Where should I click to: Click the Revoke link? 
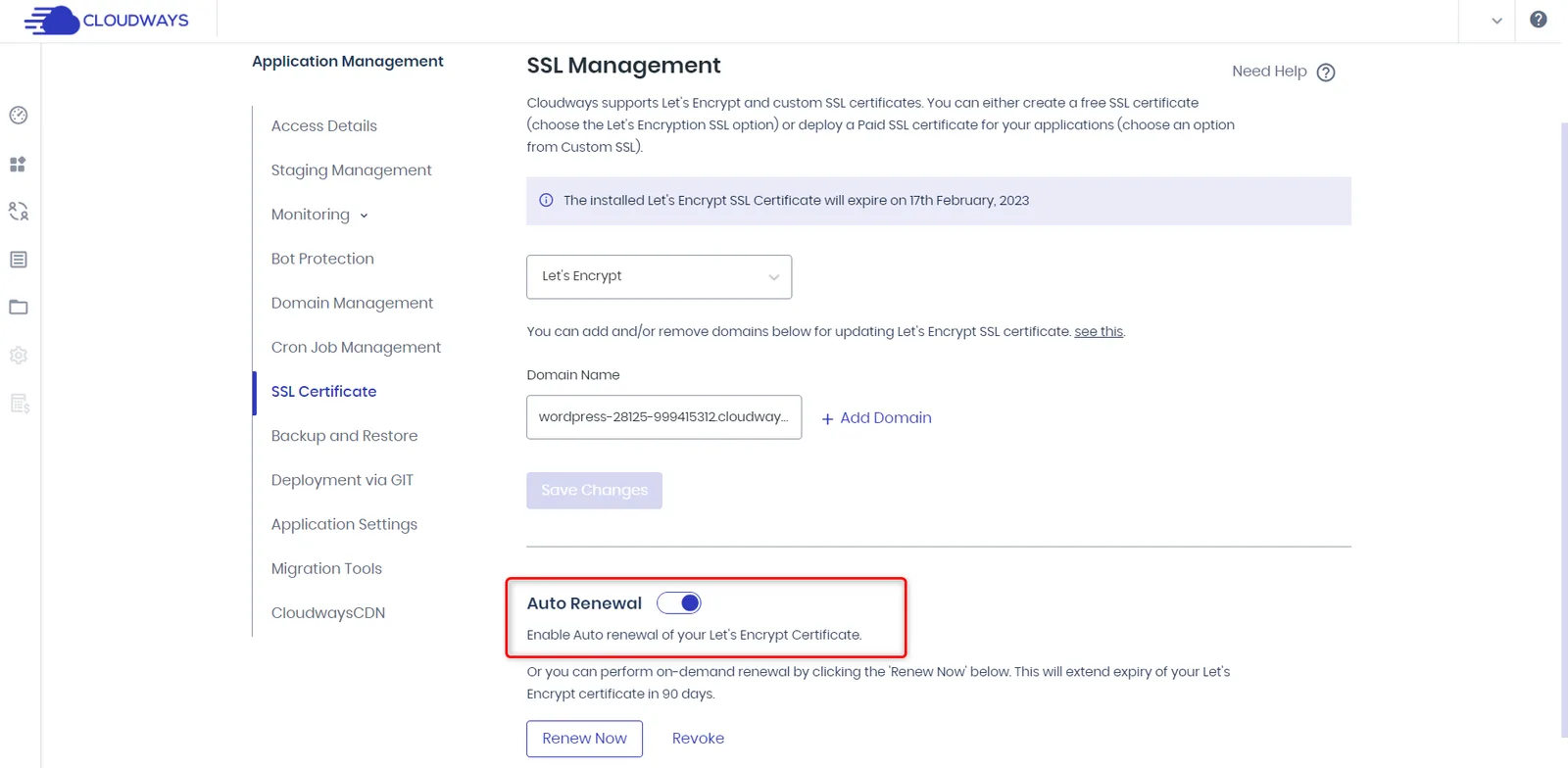(x=698, y=739)
